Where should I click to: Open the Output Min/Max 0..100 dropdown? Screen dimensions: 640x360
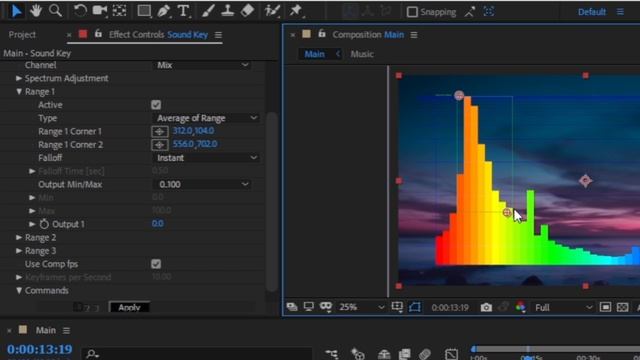point(203,184)
